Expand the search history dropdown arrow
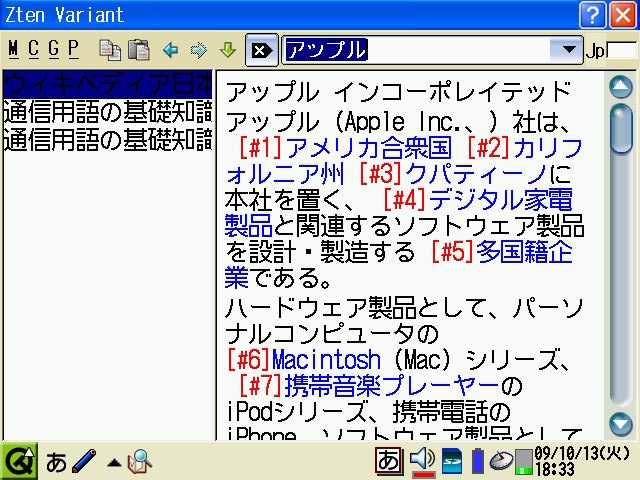This screenshot has height=480, width=640. [x=568, y=50]
